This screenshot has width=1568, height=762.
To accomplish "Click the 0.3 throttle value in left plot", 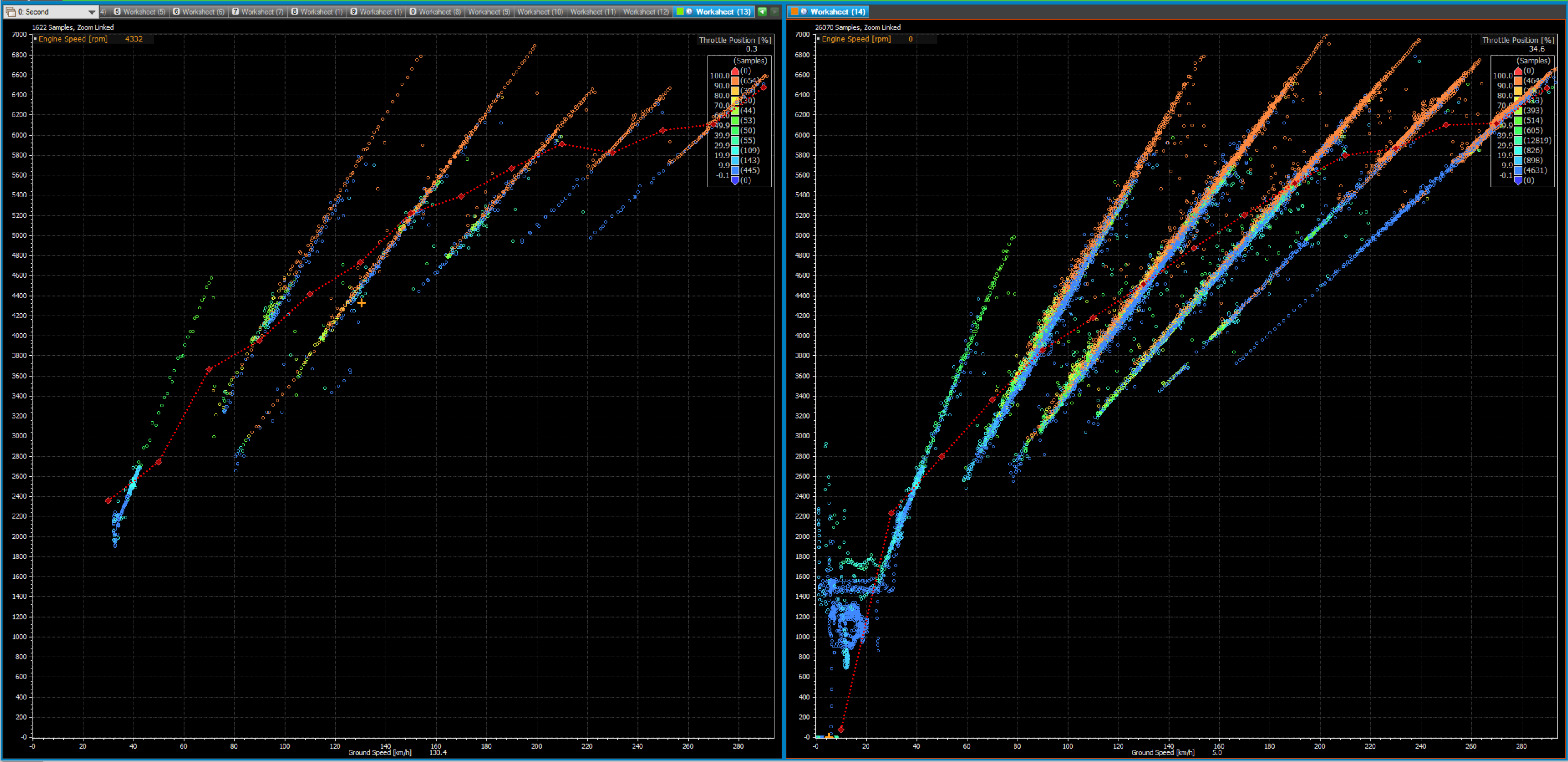I will (752, 49).
